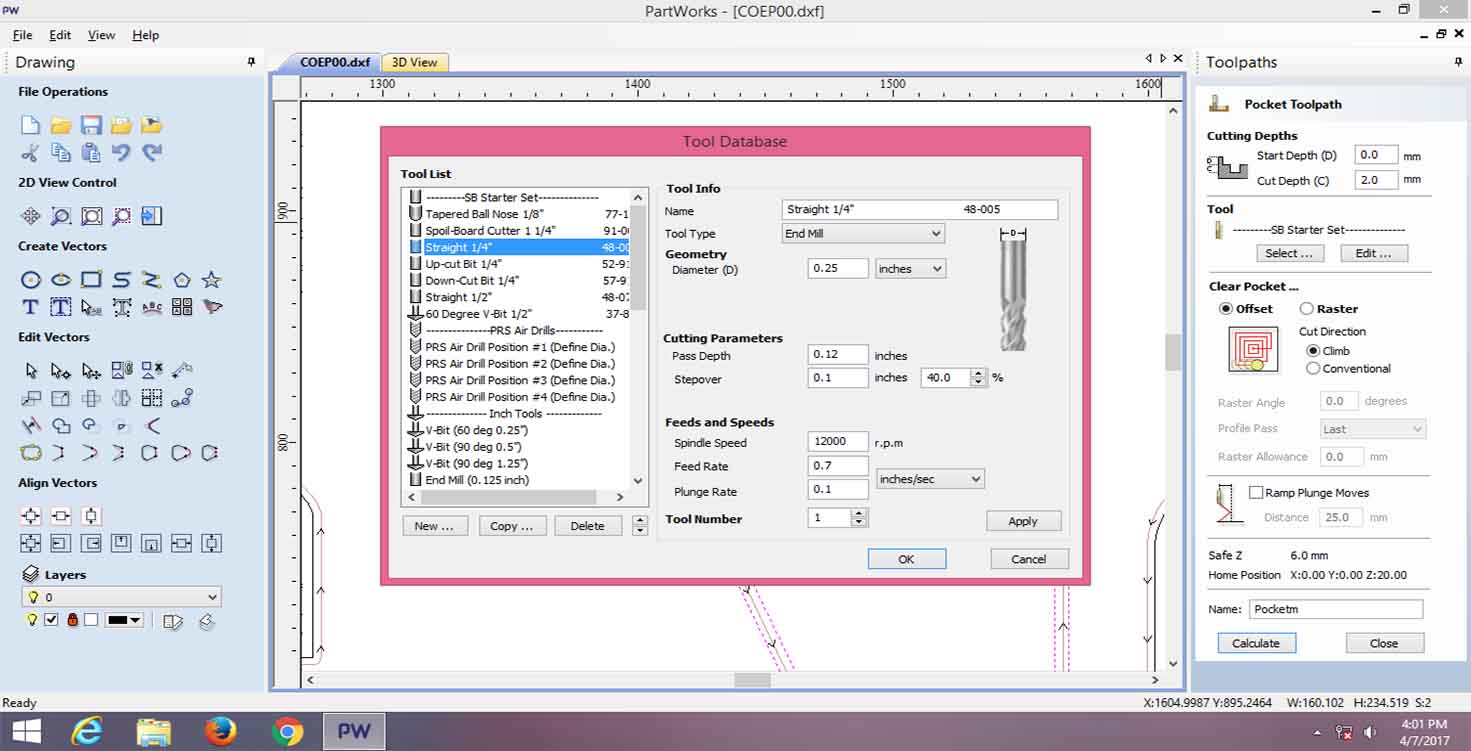
Task: Choose the Node Editing arrow tool
Action: pyautogui.click(x=61, y=371)
